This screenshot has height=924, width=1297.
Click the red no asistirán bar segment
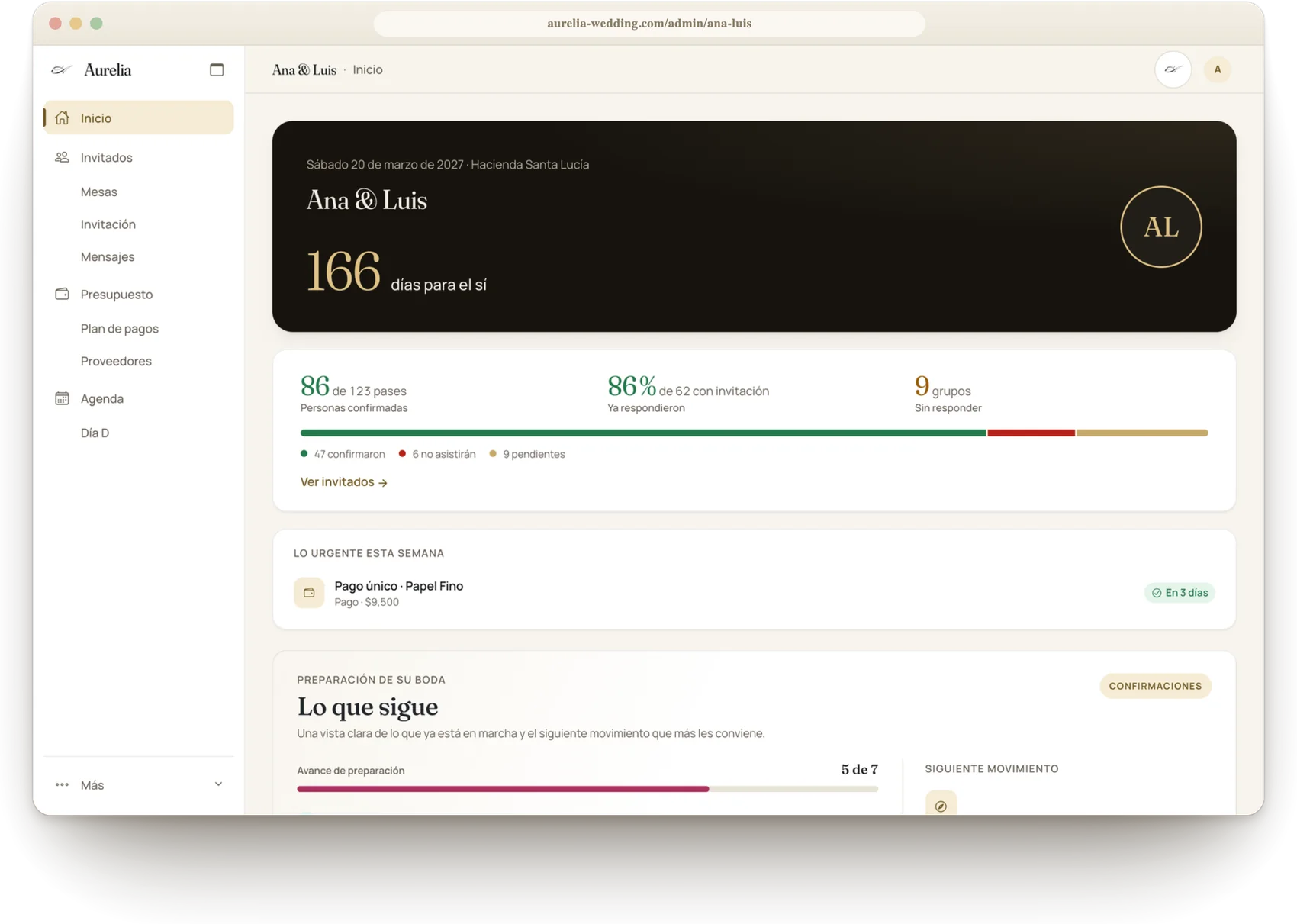click(1031, 433)
